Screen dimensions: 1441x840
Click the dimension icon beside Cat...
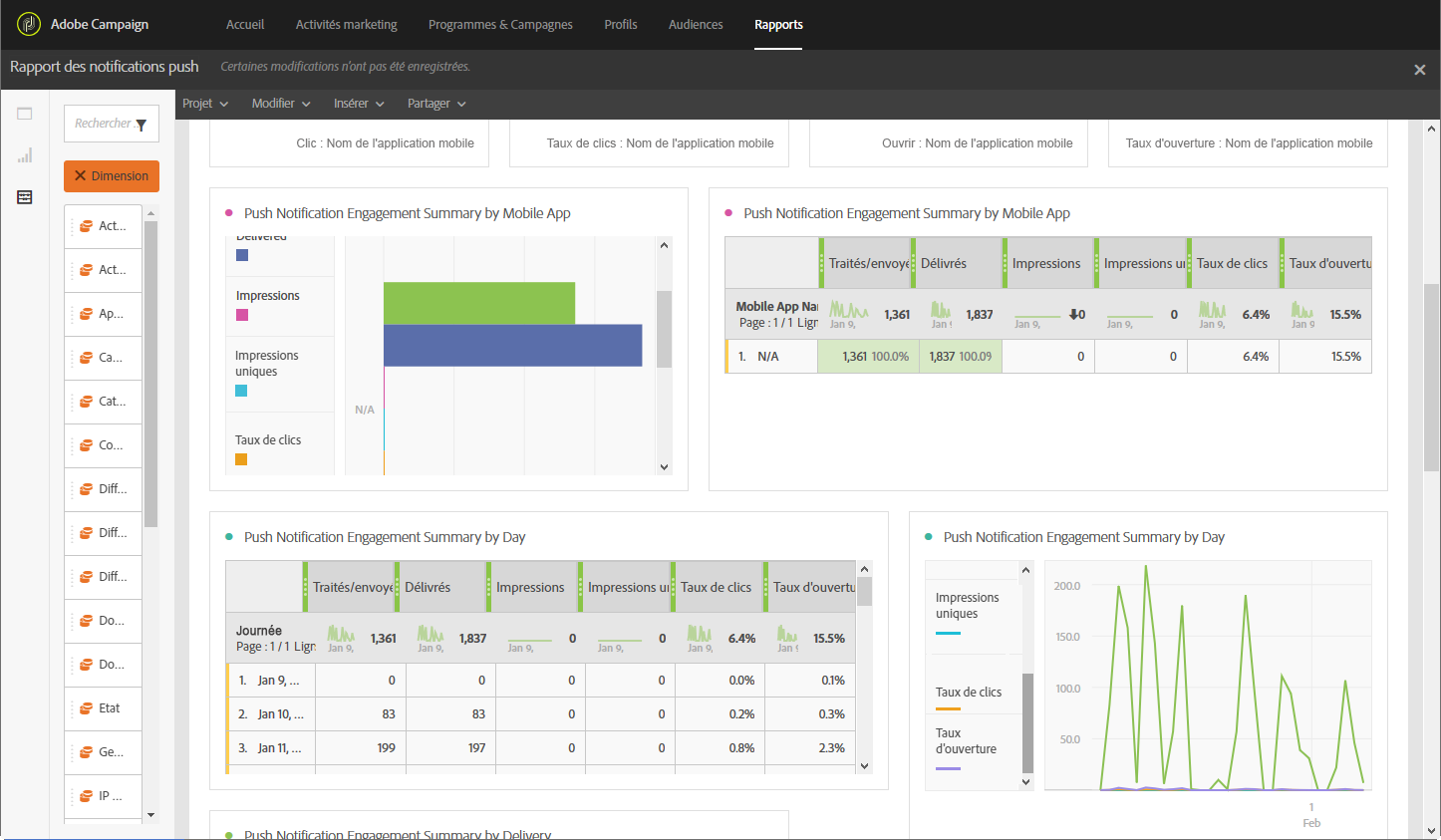click(x=87, y=402)
